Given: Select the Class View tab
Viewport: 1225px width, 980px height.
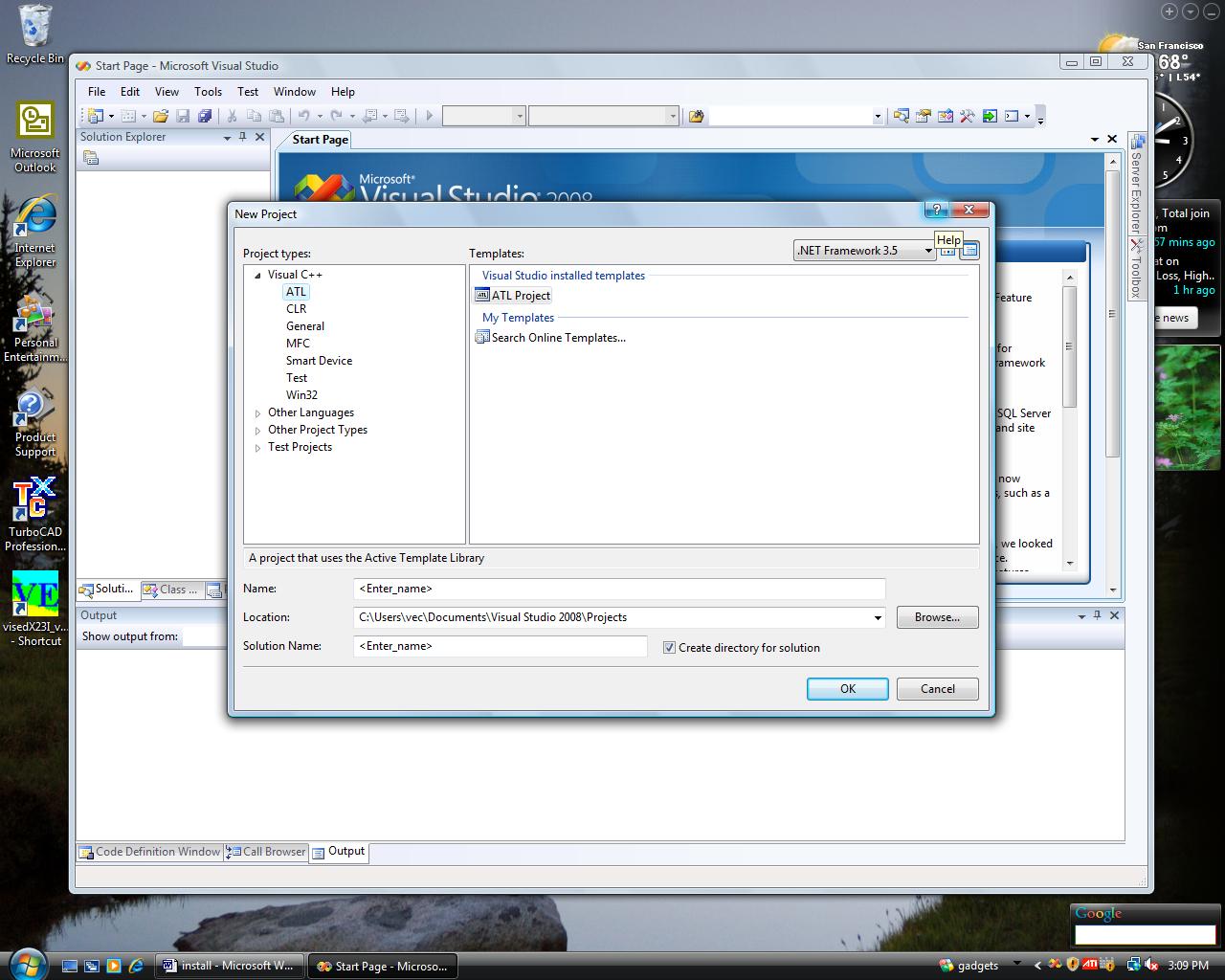Looking at the screenshot, I should point(171,590).
